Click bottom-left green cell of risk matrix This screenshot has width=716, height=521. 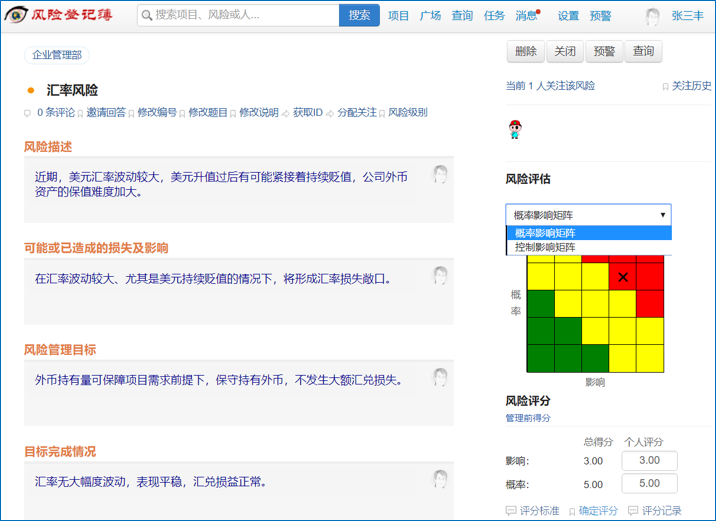pos(541,358)
